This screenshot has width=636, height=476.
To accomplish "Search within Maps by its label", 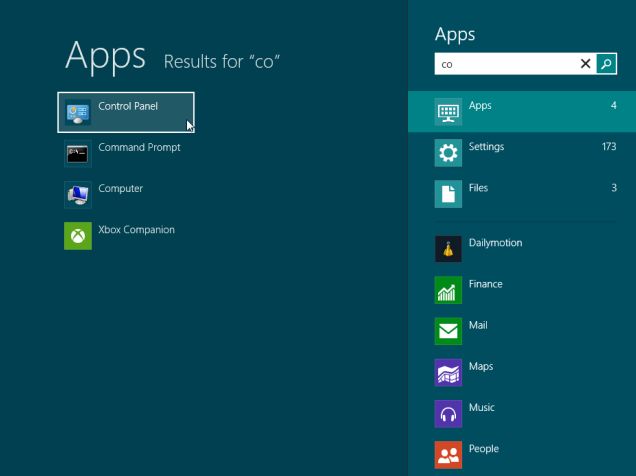I will (481, 367).
